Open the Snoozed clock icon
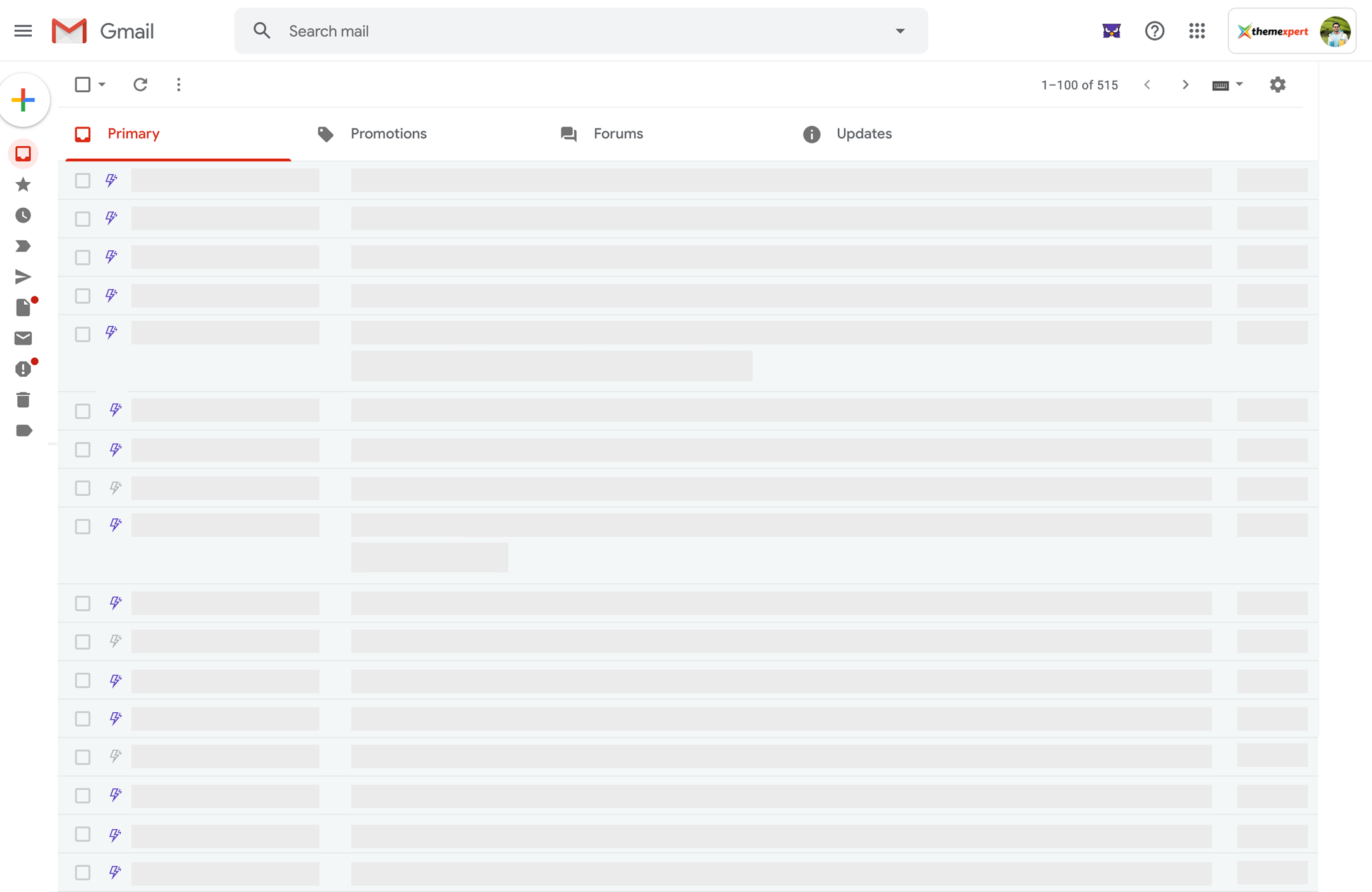 [24, 215]
